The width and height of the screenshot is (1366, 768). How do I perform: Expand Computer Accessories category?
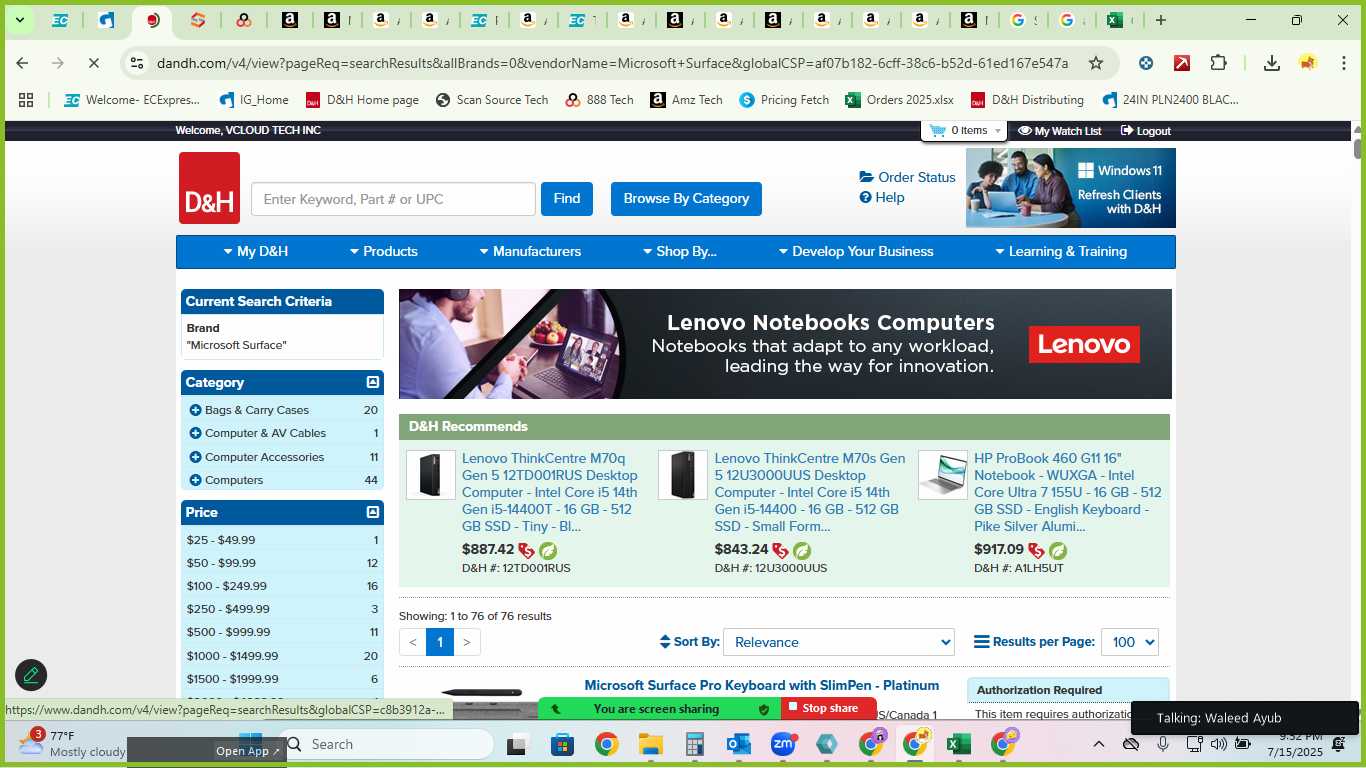(x=195, y=457)
